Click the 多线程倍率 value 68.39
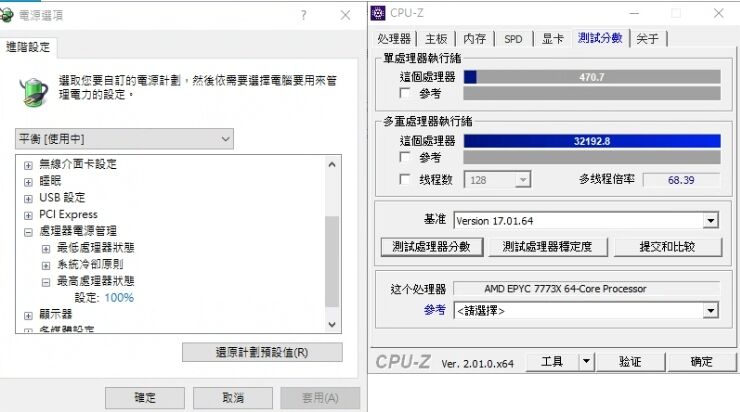The width and height of the screenshot is (740, 412). pos(681,180)
